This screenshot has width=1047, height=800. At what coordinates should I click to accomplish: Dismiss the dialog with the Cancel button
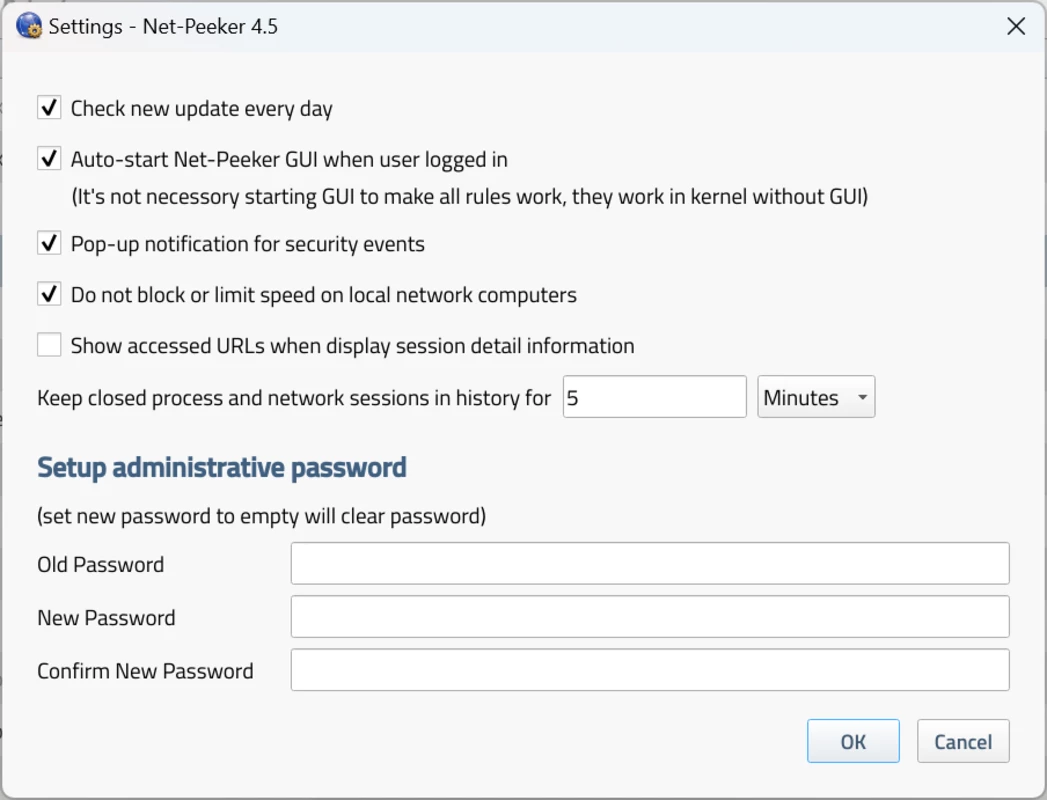963,741
